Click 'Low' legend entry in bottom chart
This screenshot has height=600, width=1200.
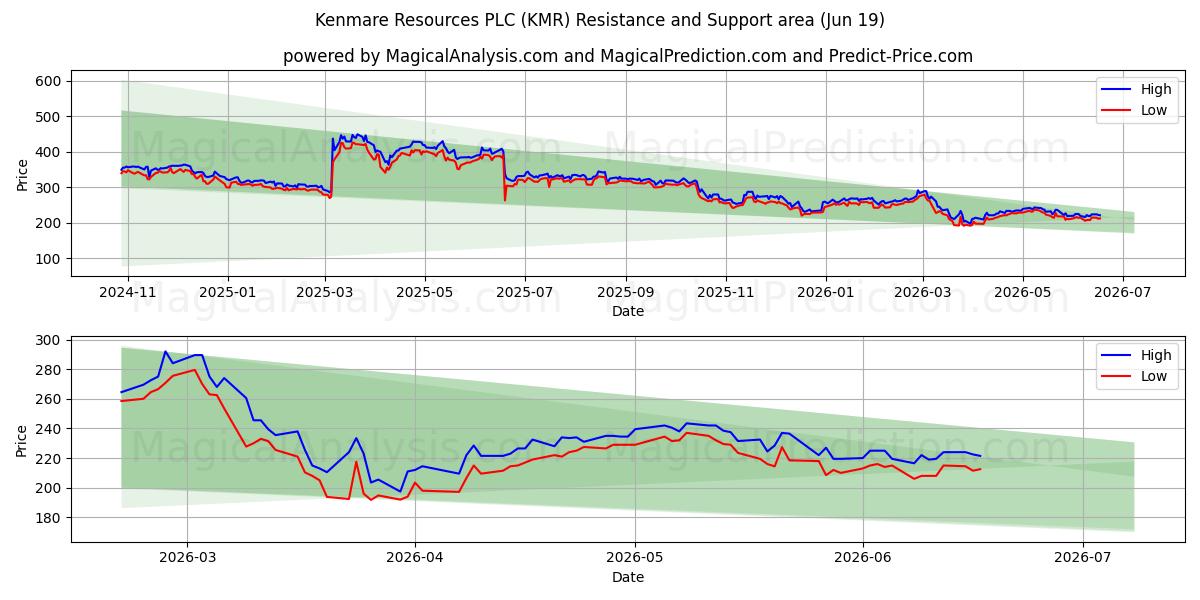point(1154,376)
